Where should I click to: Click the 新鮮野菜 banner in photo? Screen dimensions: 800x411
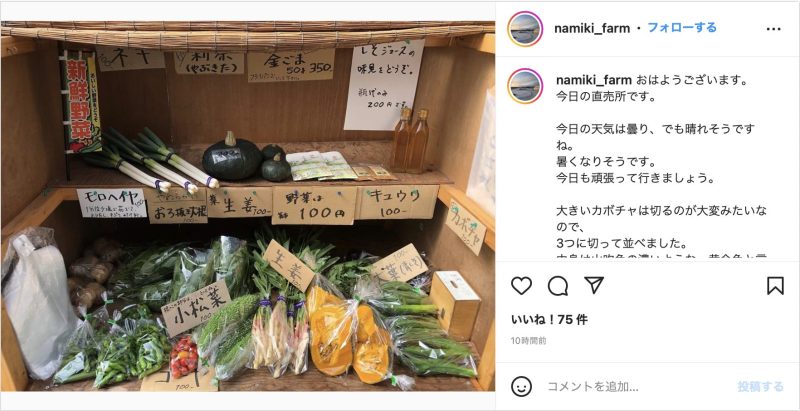coord(80,102)
